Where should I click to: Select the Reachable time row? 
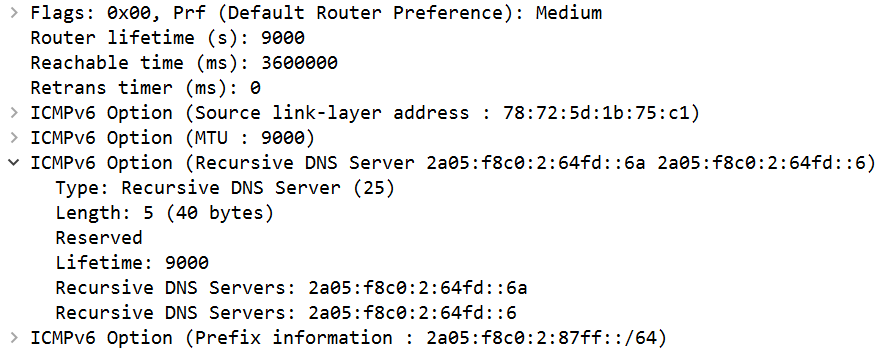(184, 63)
